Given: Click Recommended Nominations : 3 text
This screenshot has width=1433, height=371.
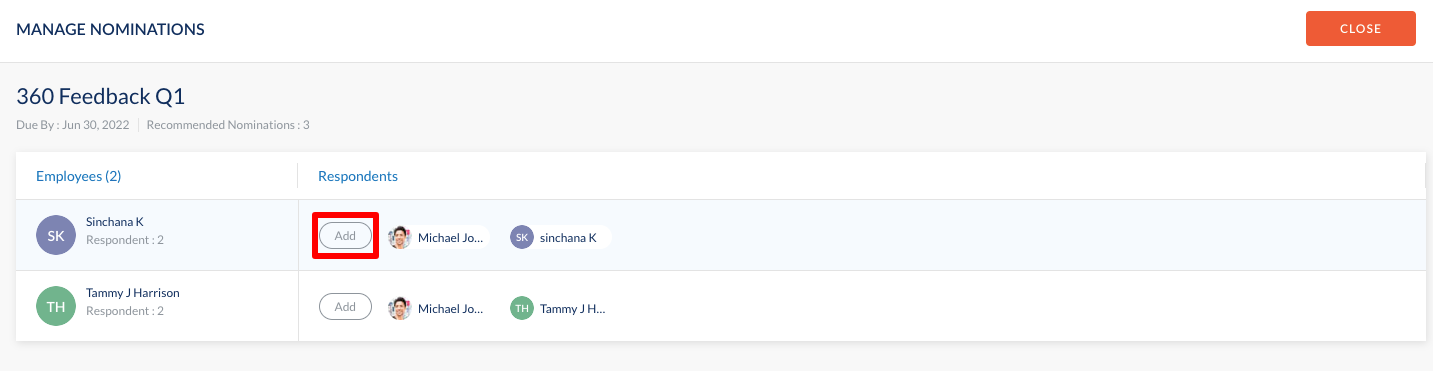Looking at the screenshot, I should coord(228,125).
